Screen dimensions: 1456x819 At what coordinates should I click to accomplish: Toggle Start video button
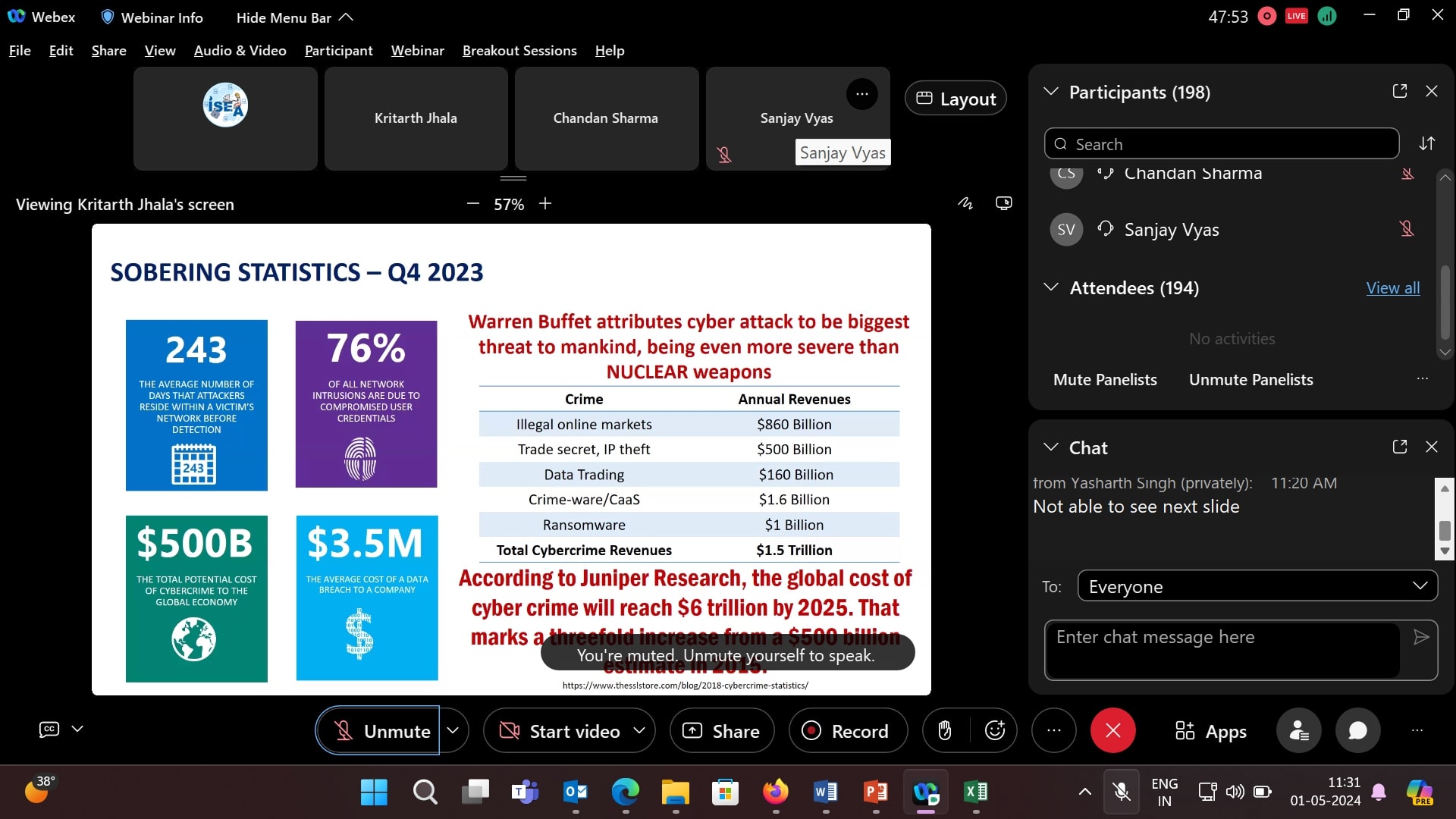tap(560, 731)
